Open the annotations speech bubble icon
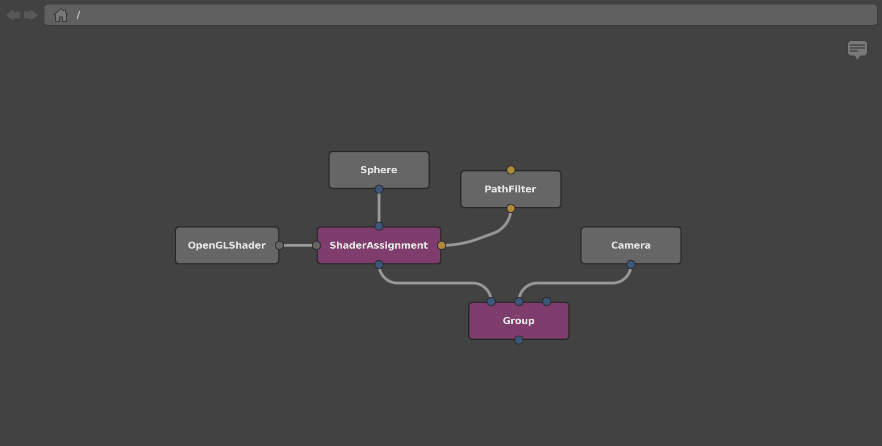882x446 pixels. 857,49
